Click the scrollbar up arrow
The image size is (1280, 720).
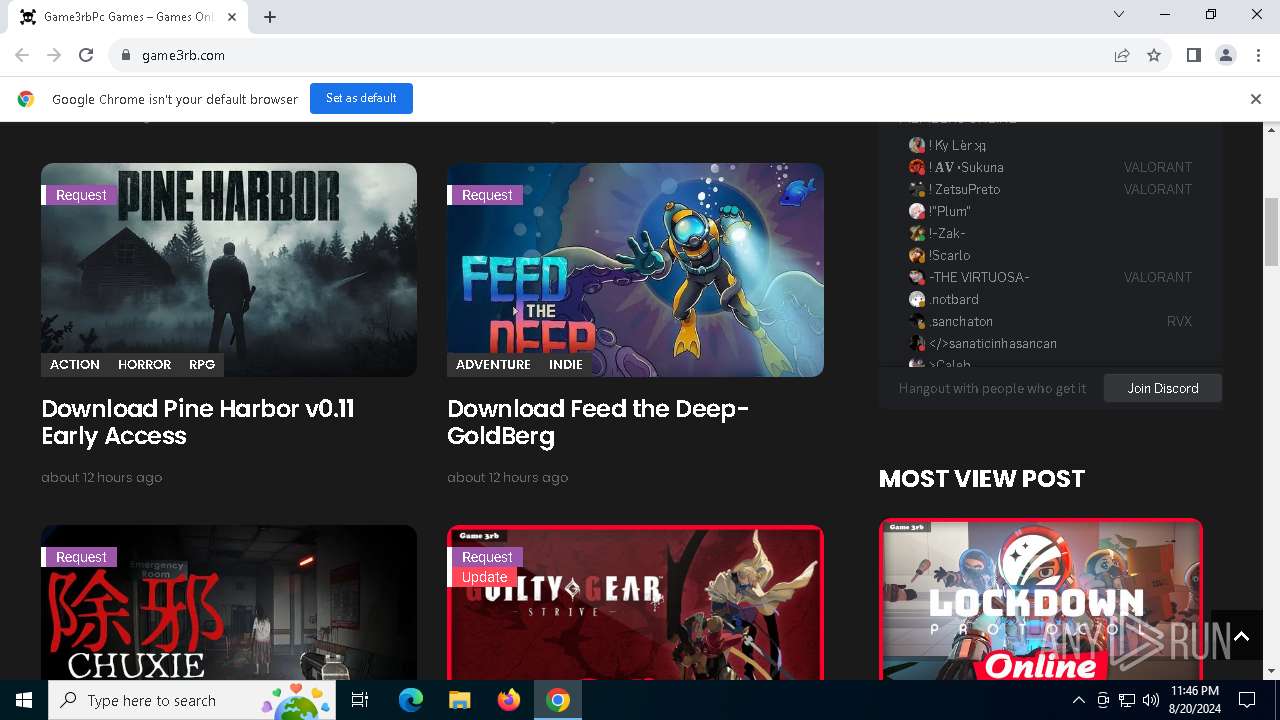pos(1271,130)
